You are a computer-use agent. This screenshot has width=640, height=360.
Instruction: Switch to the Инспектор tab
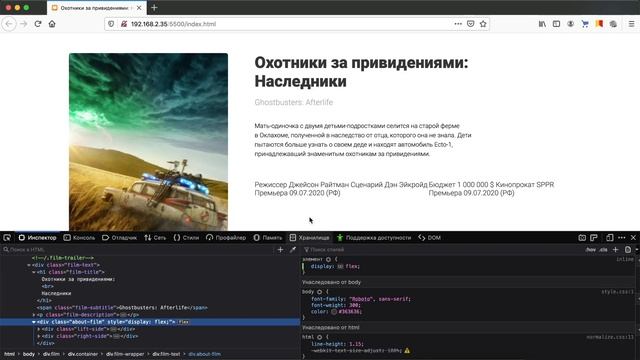[x=38, y=238]
